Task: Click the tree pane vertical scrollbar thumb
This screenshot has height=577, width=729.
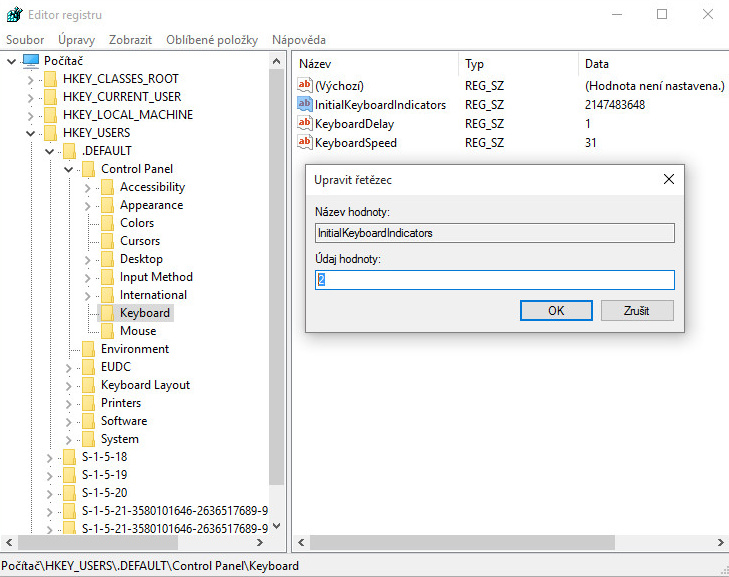Action: click(277, 277)
